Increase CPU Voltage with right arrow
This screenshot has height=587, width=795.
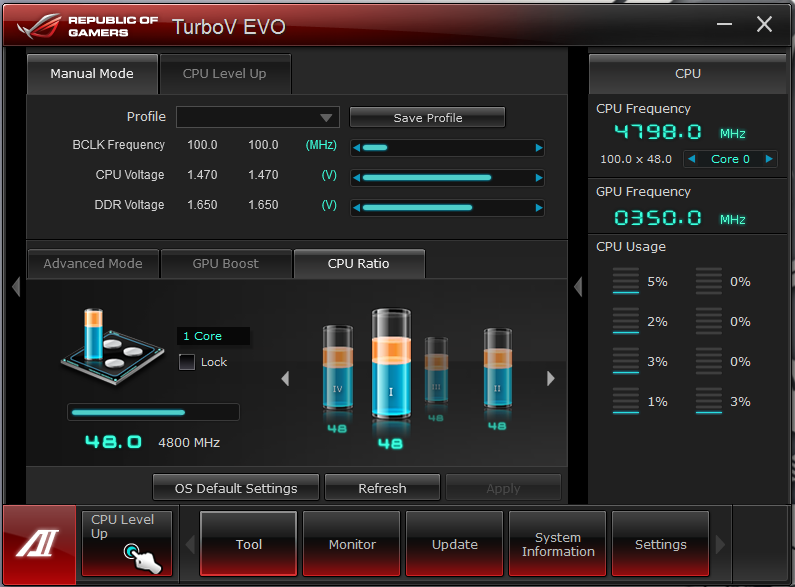(x=539, y=178)
